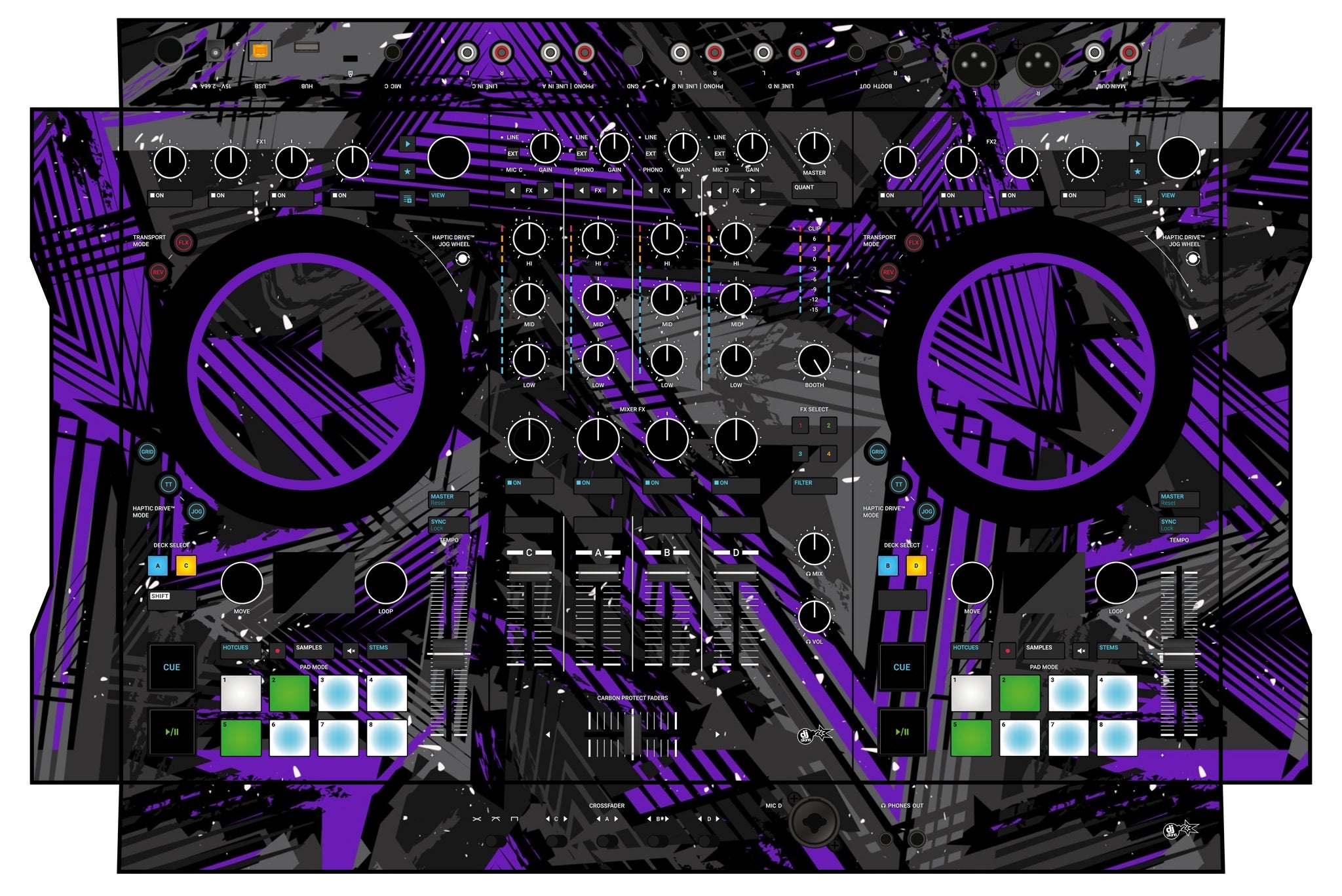Image resolution: width=1342 pixels, height=896 pixels.
Task: Click the right deck star favorite button
Action: point(1138,172)
